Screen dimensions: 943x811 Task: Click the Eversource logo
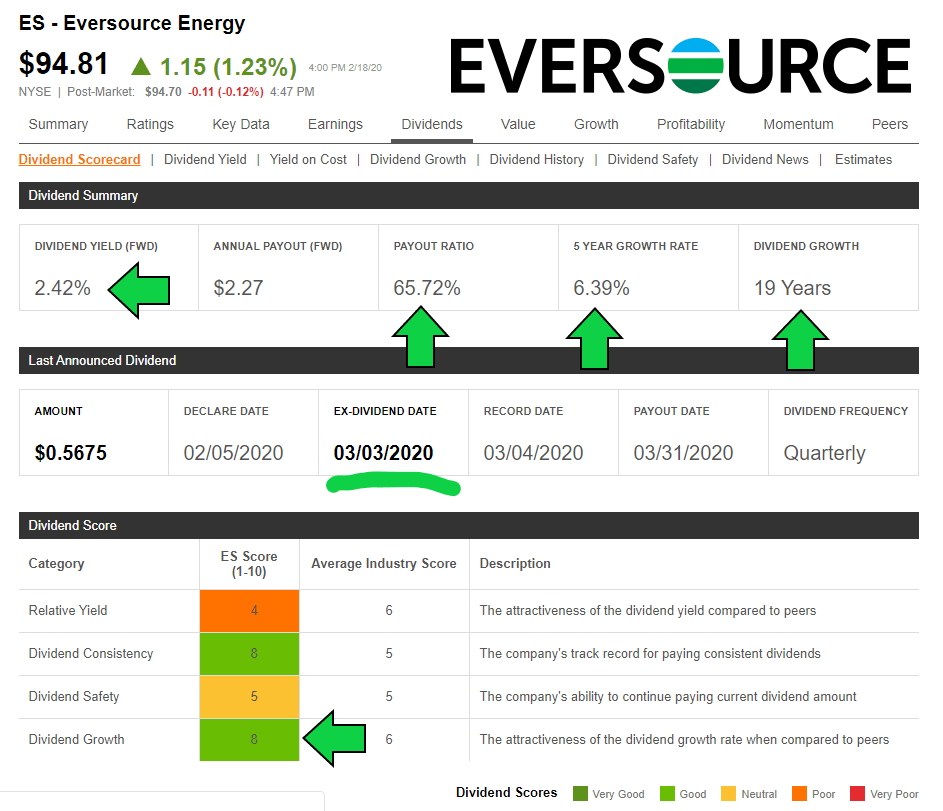680,67
